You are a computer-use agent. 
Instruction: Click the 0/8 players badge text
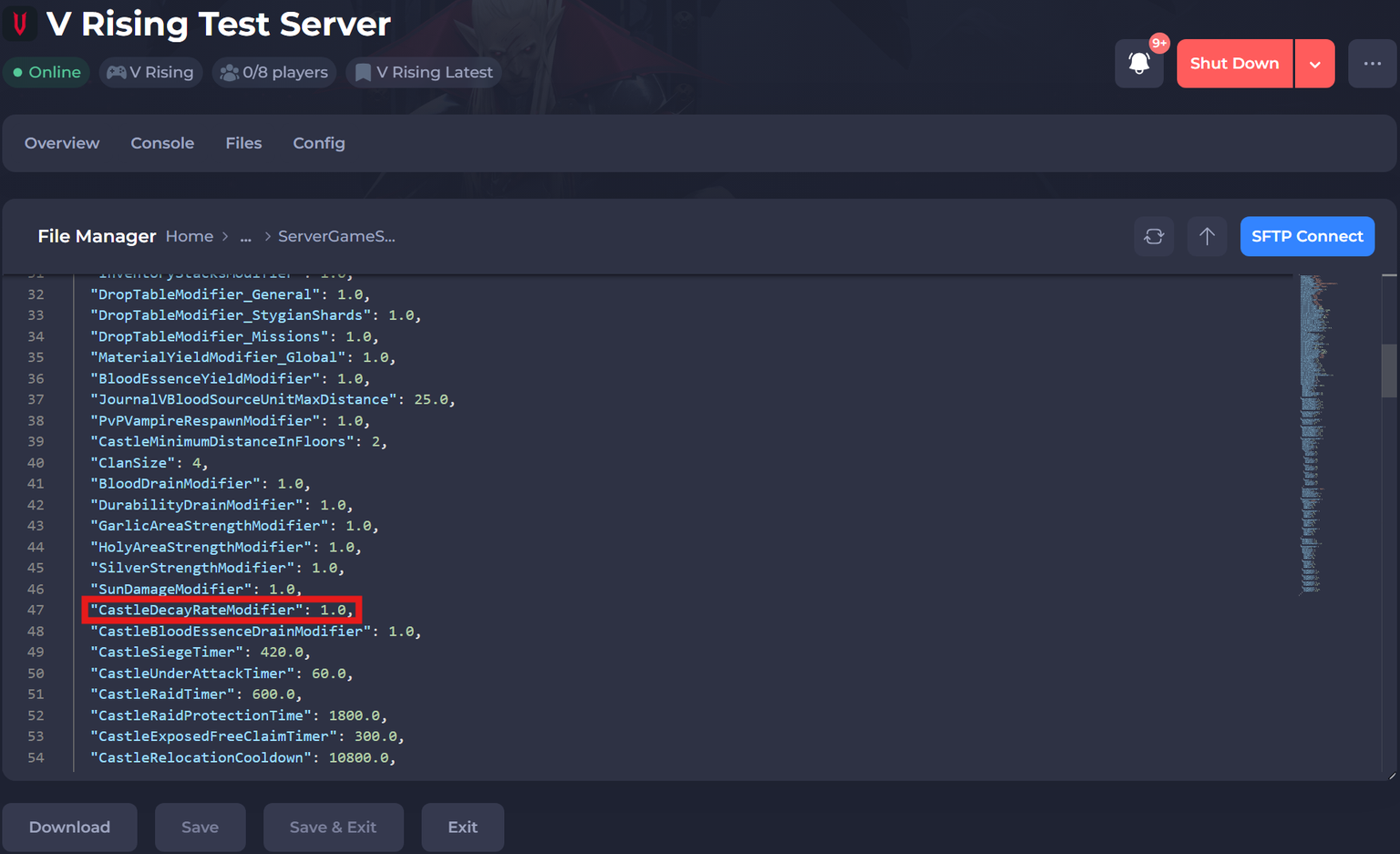click(x=285, y=72)
